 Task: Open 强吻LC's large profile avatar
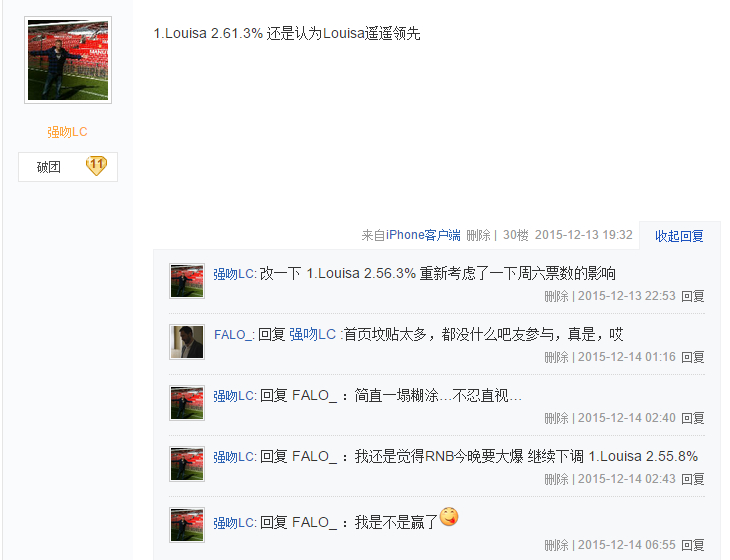pos(68,60)
